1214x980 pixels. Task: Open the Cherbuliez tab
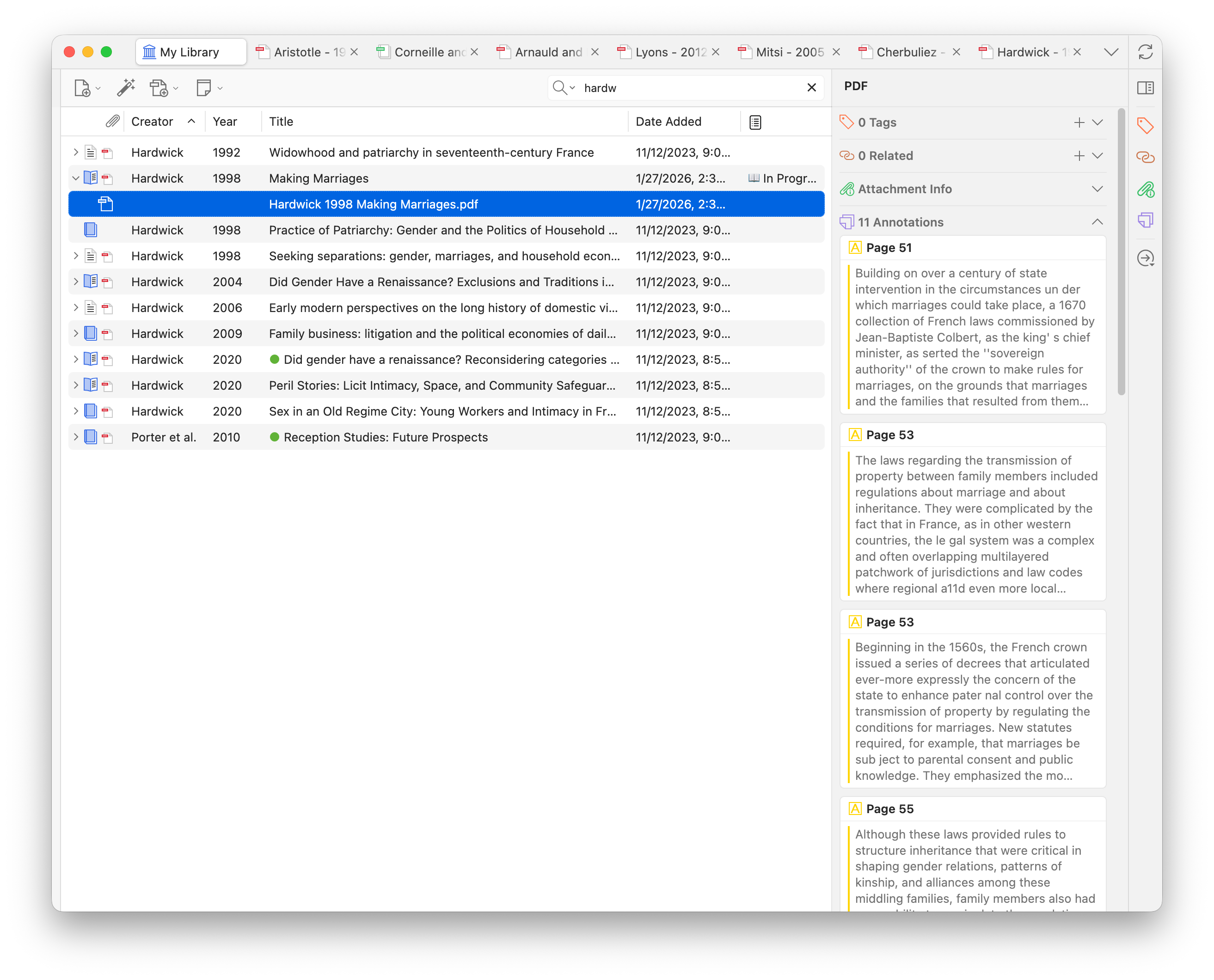(905, 52)
